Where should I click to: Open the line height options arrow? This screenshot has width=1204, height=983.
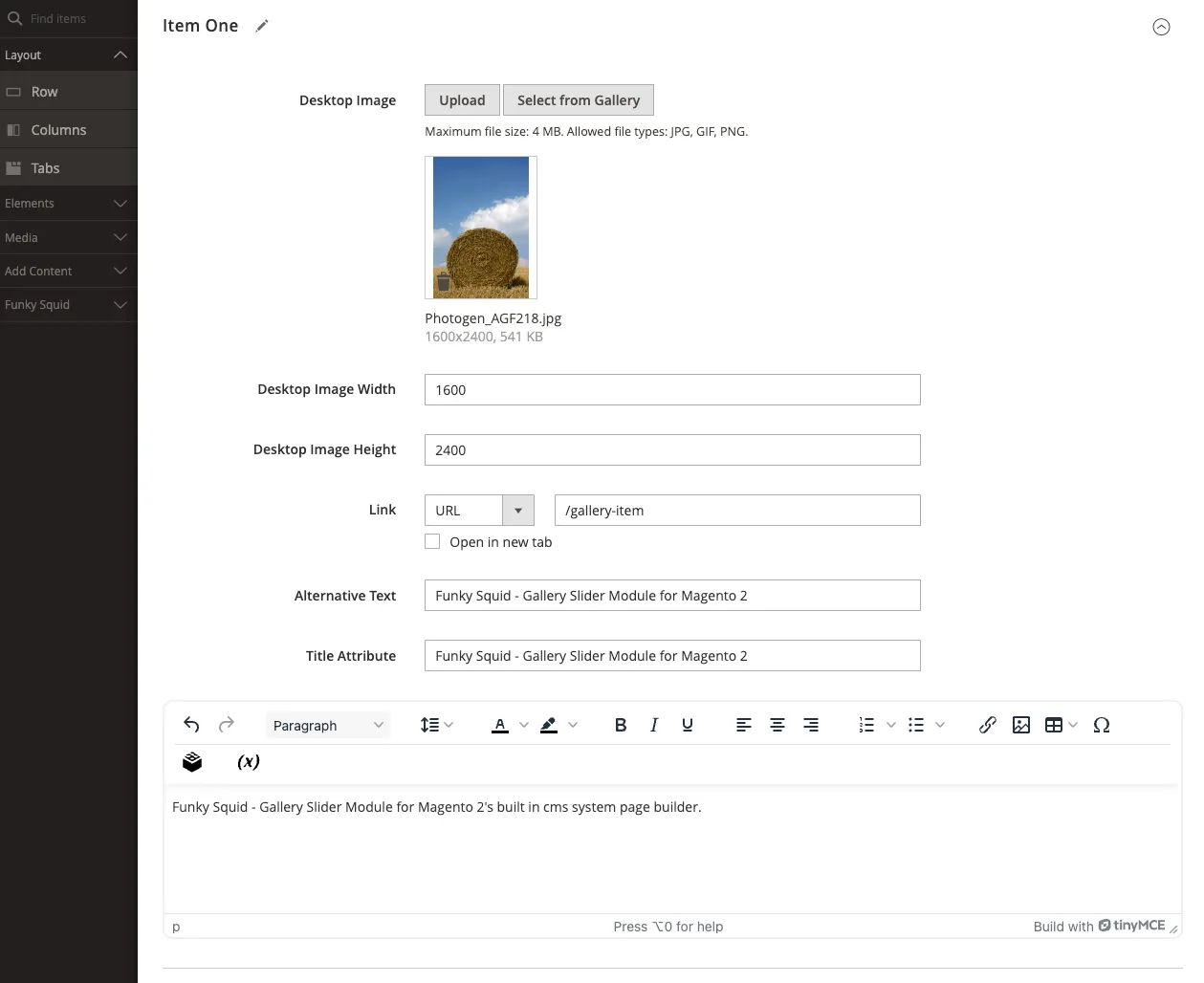point(449,725)
